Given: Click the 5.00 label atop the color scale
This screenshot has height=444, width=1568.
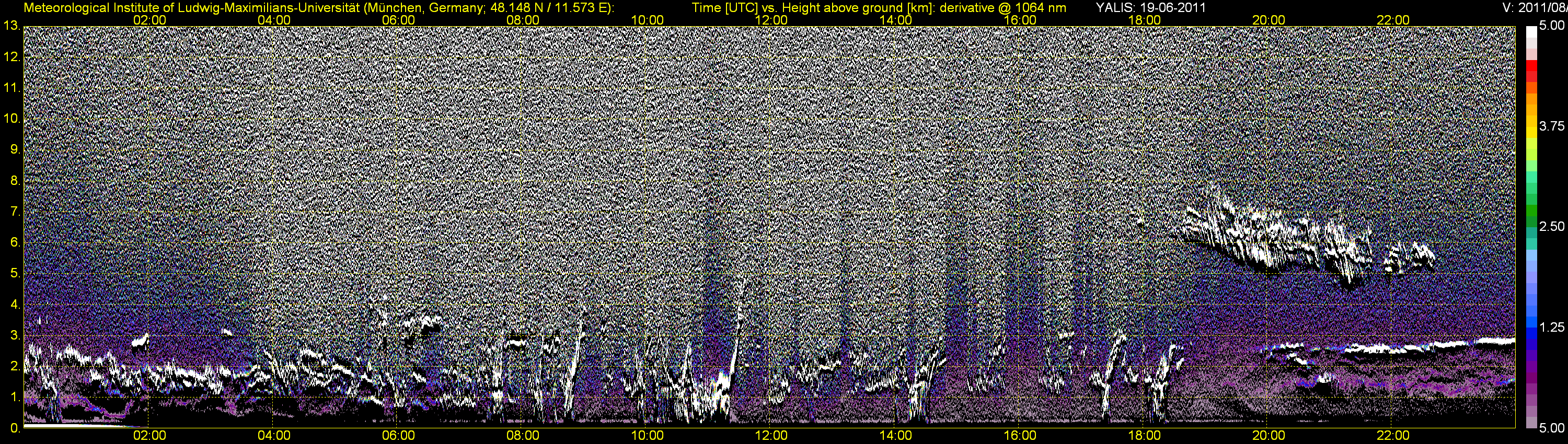Looking at the screenshot, I should click(x=1553, y=26).
